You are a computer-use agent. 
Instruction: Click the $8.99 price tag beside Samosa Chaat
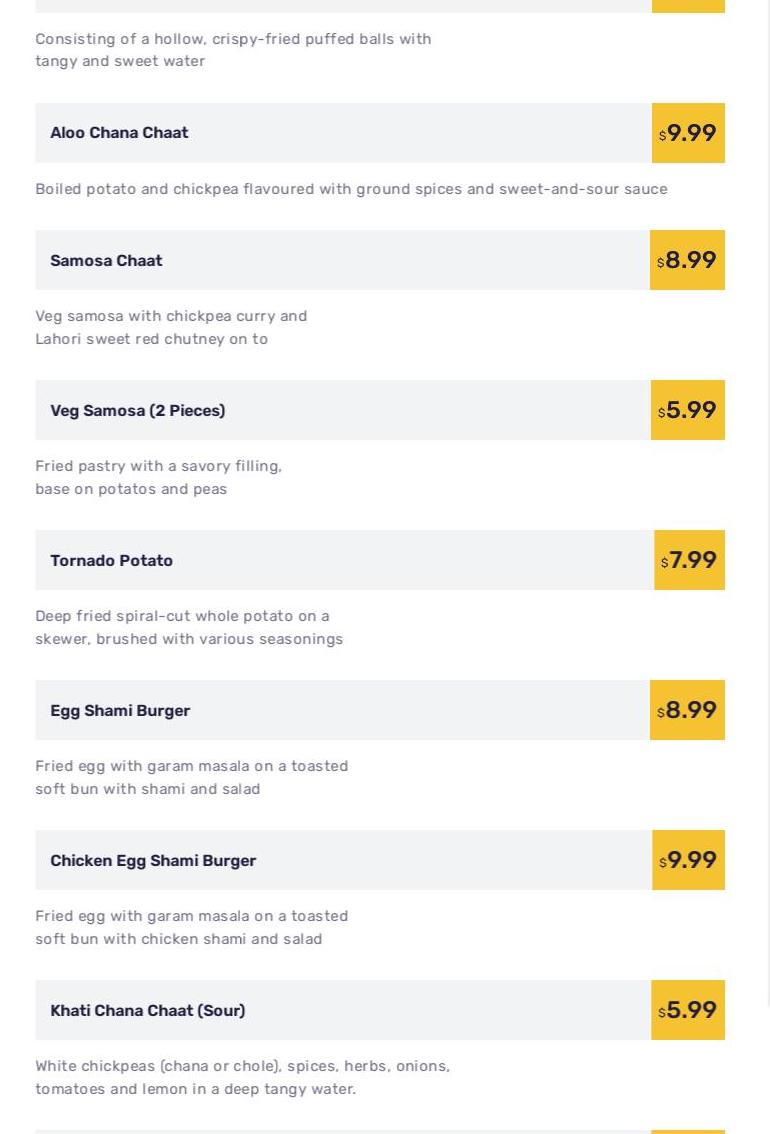tap(687, 261)
